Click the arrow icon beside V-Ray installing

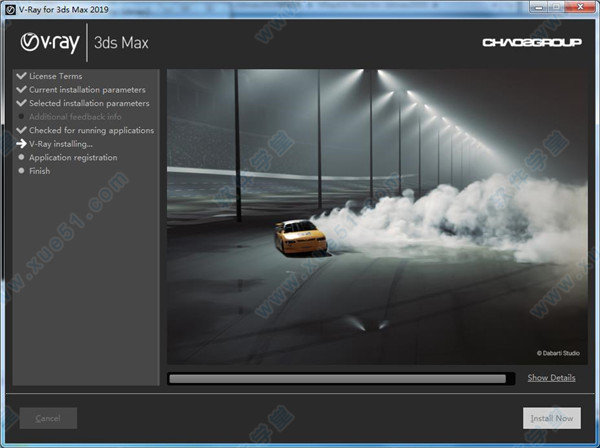pyautogui.click(x=21, y=144)
